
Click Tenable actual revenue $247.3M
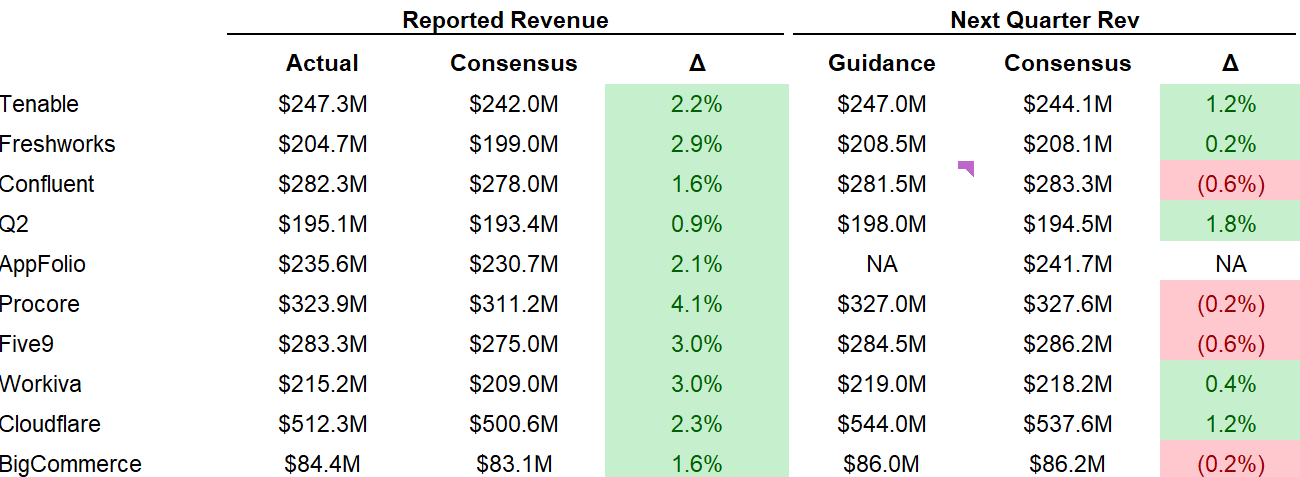click(322, 104)
